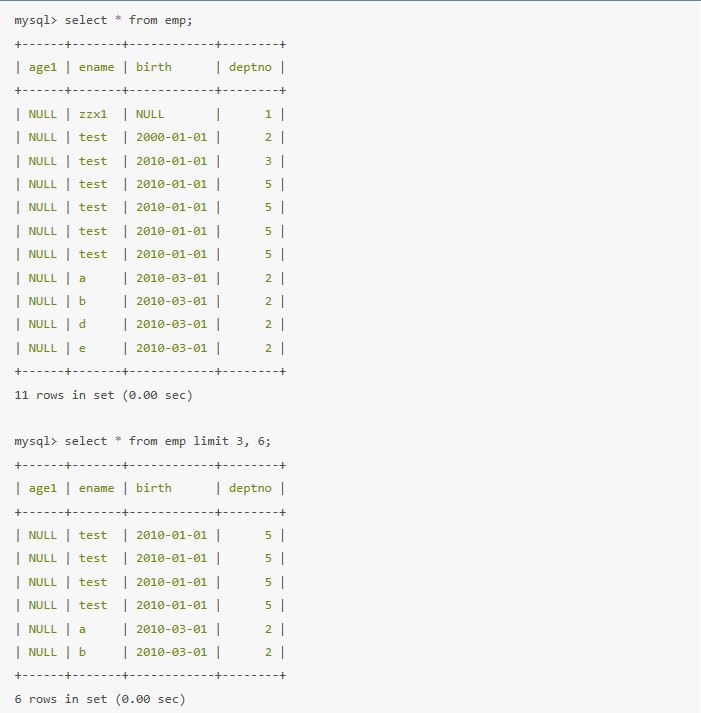Click the asterisk in the first query
This screenshot has height=713, width=701.
point(118,20)
